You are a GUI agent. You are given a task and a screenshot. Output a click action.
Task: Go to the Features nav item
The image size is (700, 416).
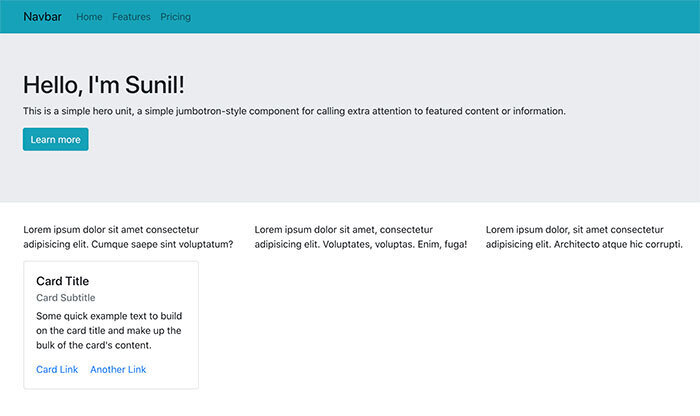131,17
